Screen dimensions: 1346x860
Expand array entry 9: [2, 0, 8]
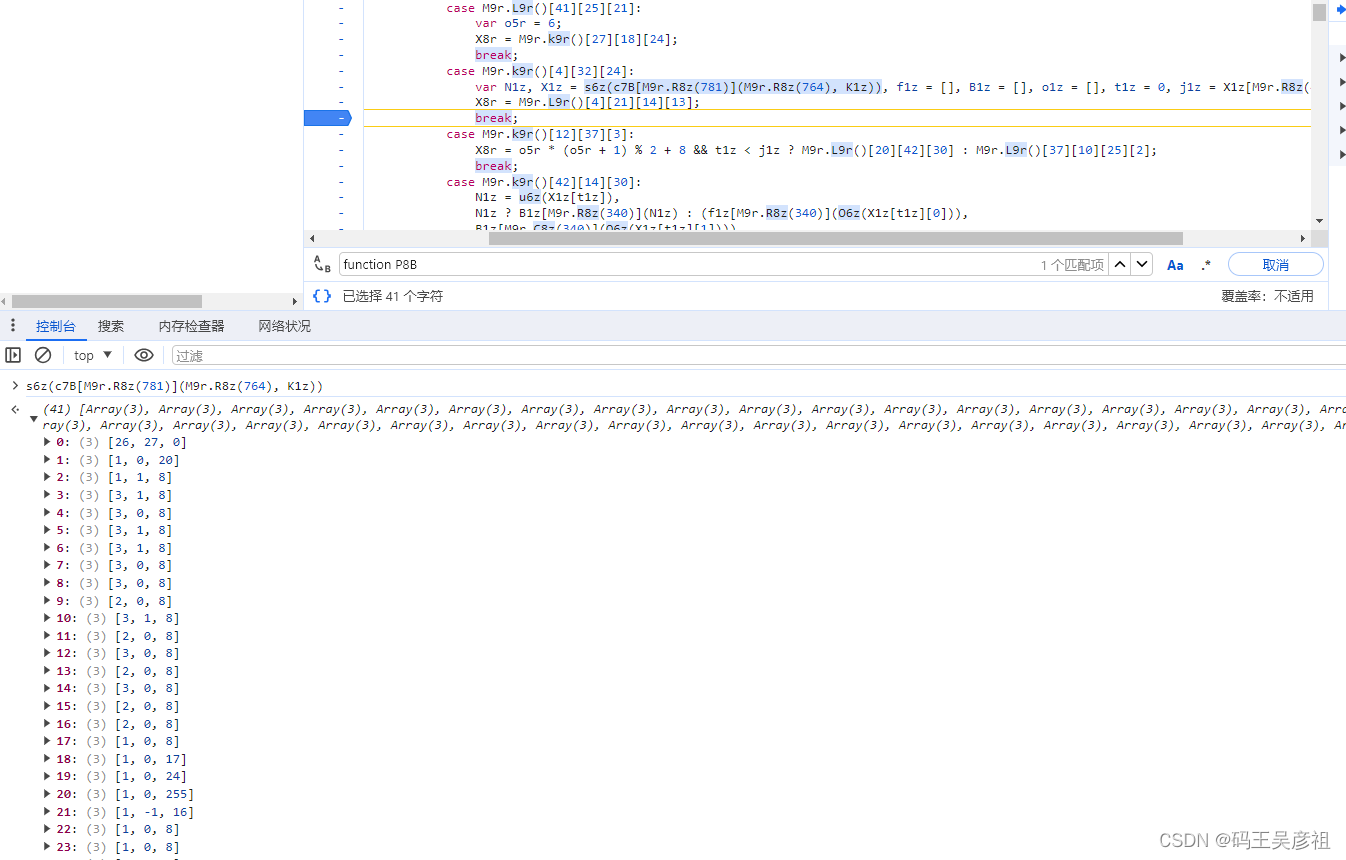click(x=47, y=601)
